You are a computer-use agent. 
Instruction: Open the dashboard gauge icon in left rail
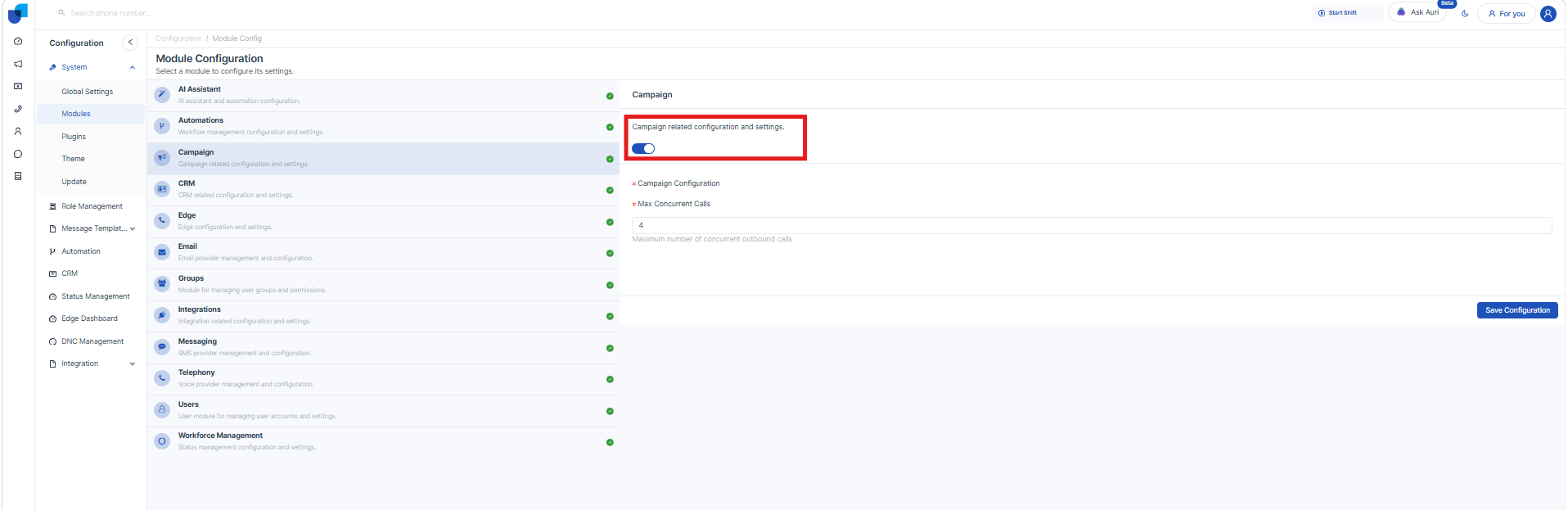[x=18, y=41]
